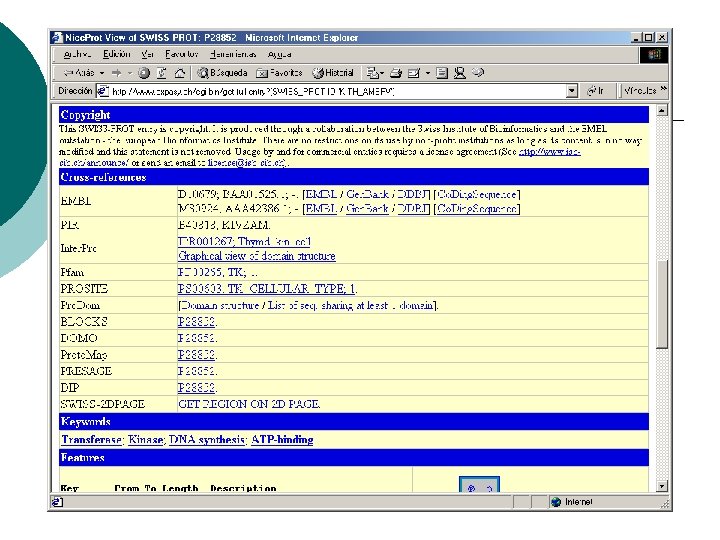This screenshot has width=720, height=540.
Task: Click the IE icon in the title bar
Action: point(57,38)
